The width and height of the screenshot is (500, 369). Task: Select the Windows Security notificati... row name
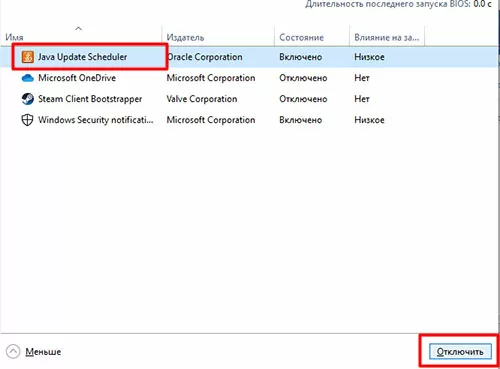96,120
